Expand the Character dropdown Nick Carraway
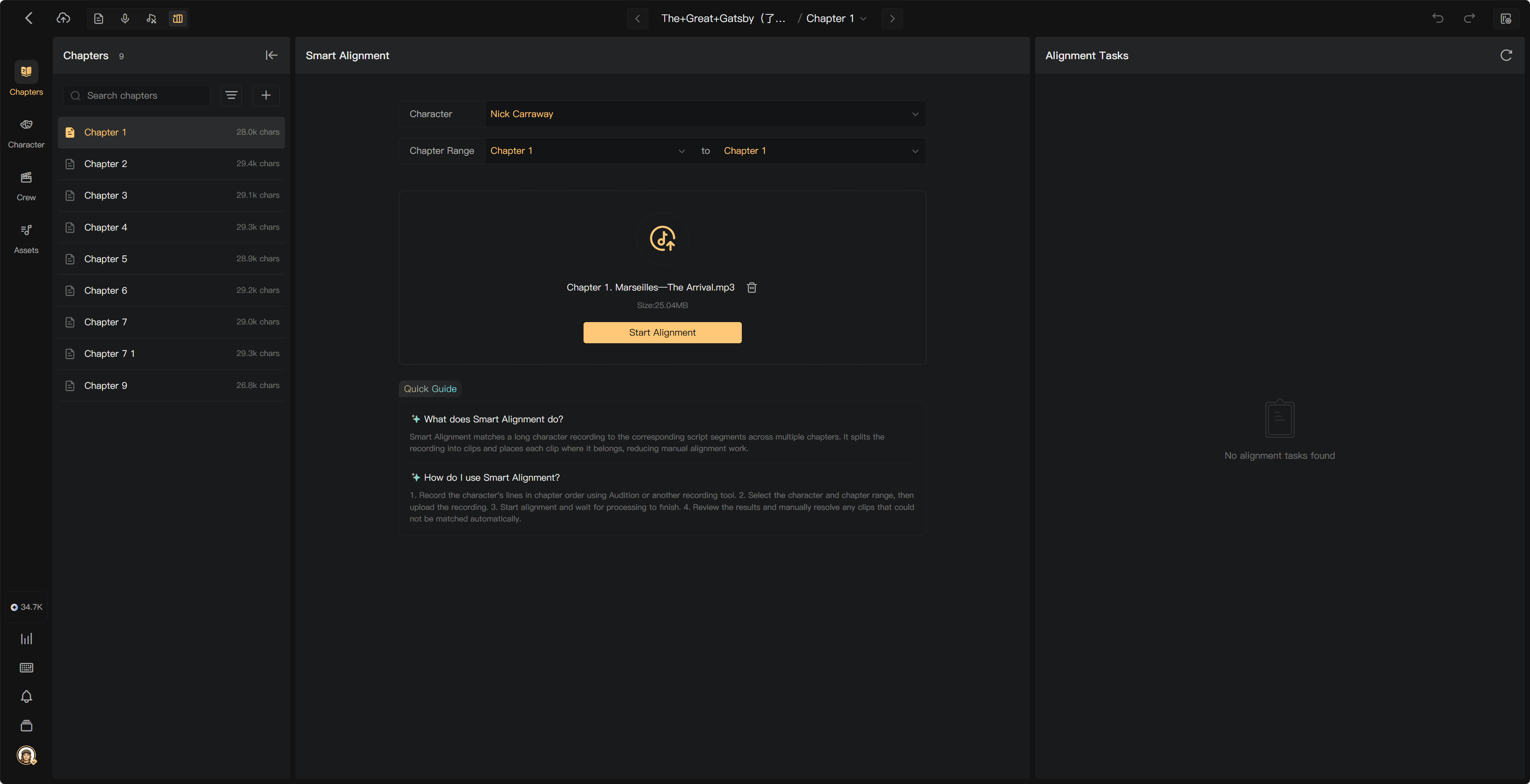This screenshot has height=784, width=1530. [705, 114]
